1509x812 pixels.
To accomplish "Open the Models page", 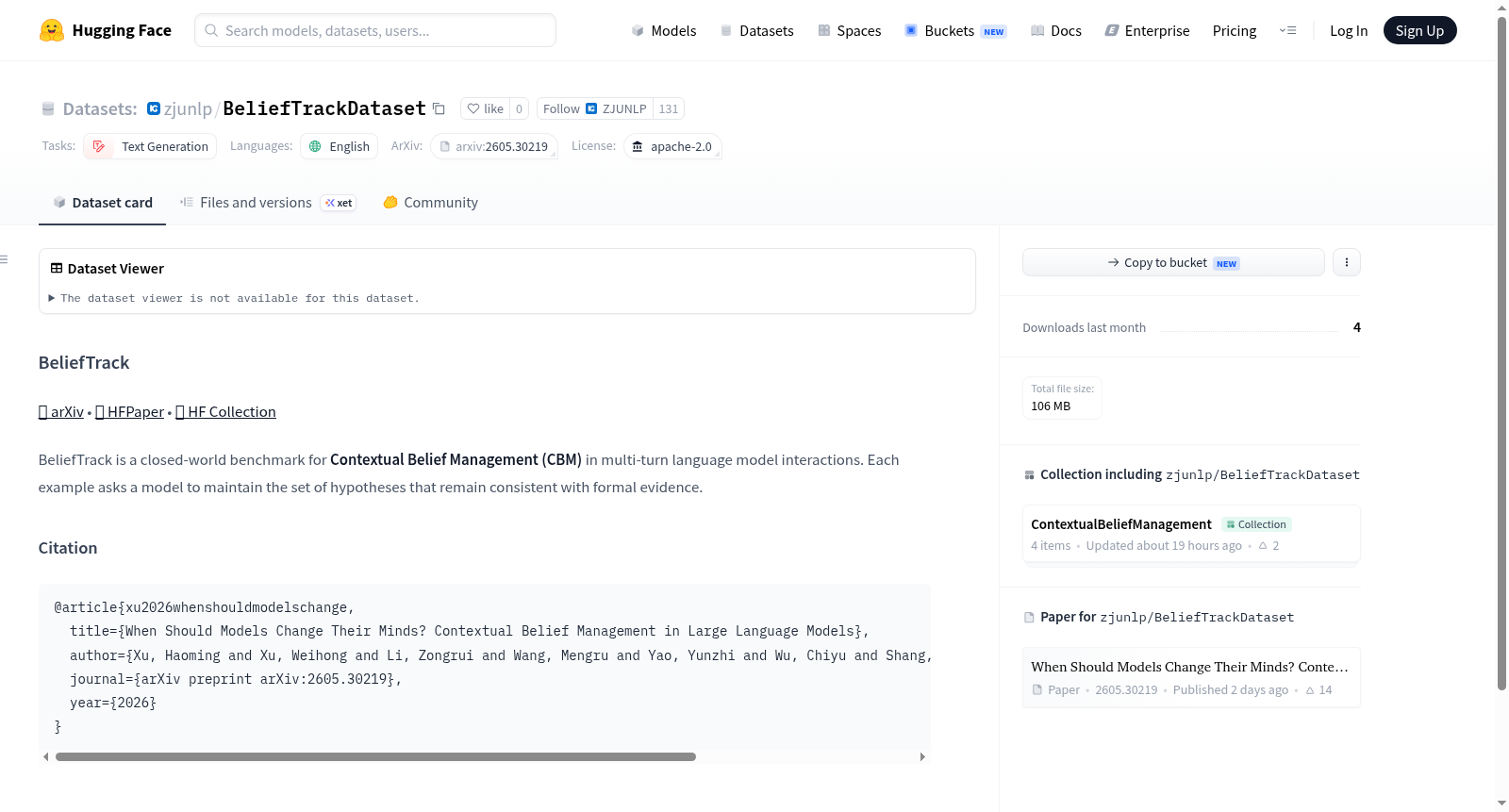I will point(664,30).
